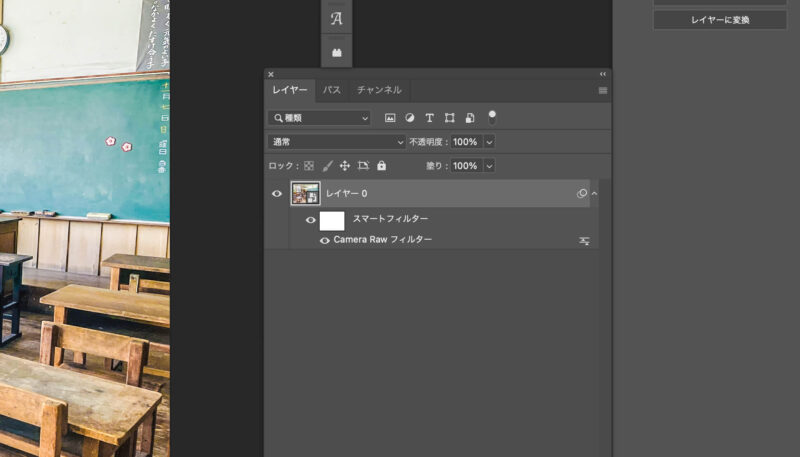Close the Layers panel with X
800x457 pixels.
click(271, 74)
